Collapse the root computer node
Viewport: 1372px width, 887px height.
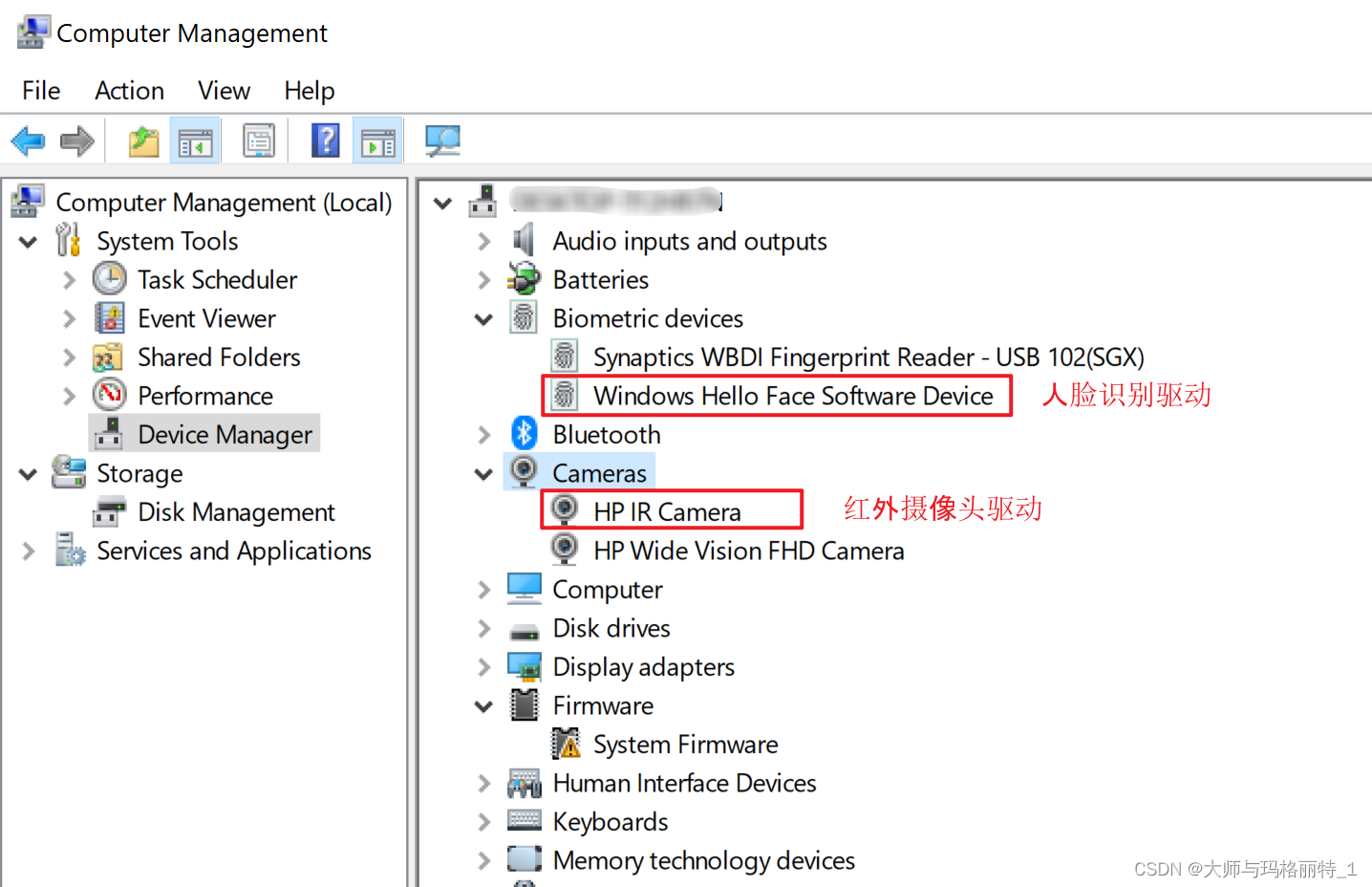(442, 203)
